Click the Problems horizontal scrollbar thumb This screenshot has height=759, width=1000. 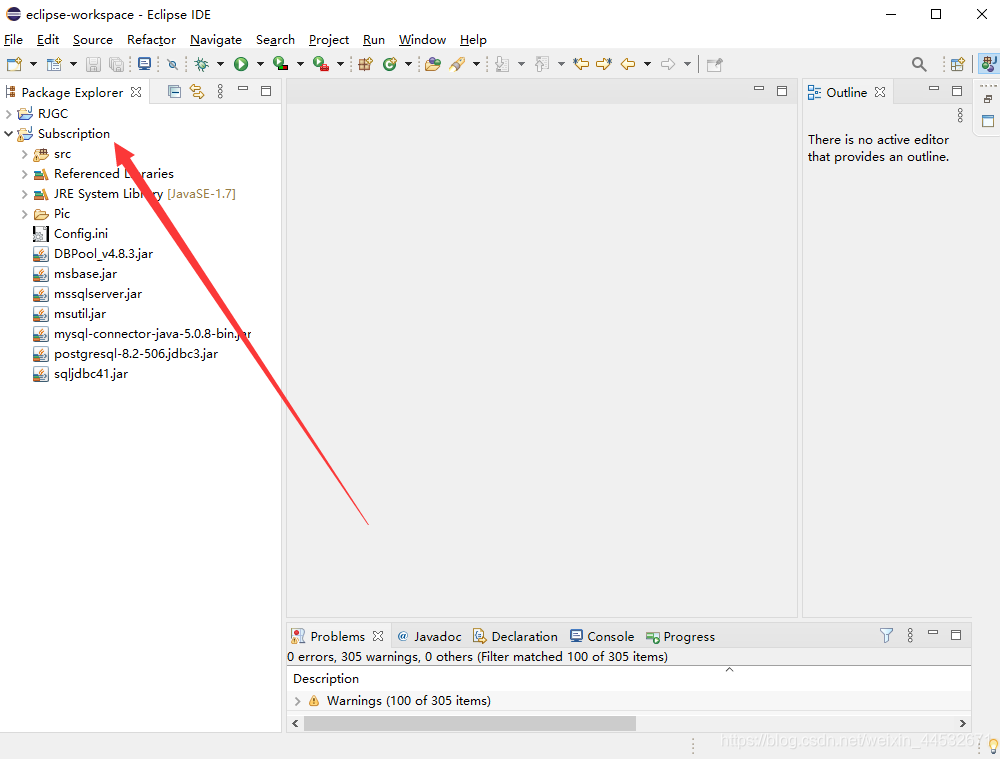coord(470,723)
